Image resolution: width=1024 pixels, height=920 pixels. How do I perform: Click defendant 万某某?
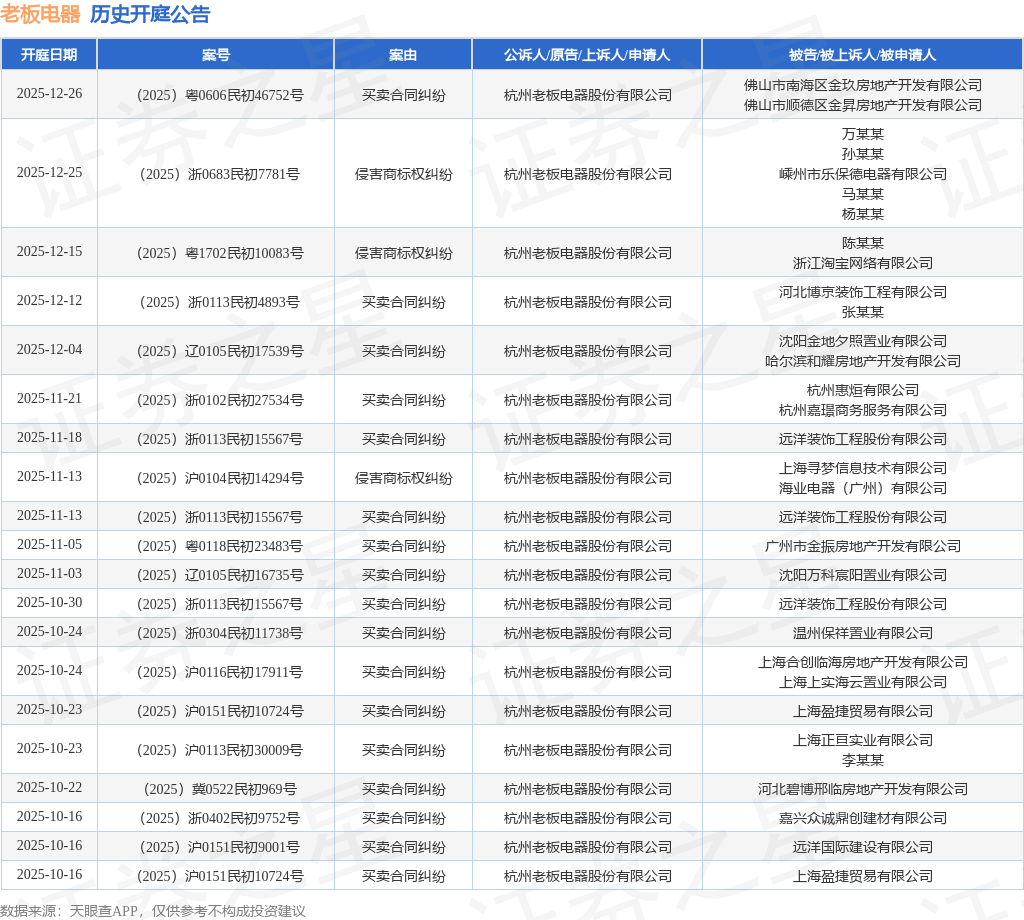pyautogui.click(x=863, y=134)
